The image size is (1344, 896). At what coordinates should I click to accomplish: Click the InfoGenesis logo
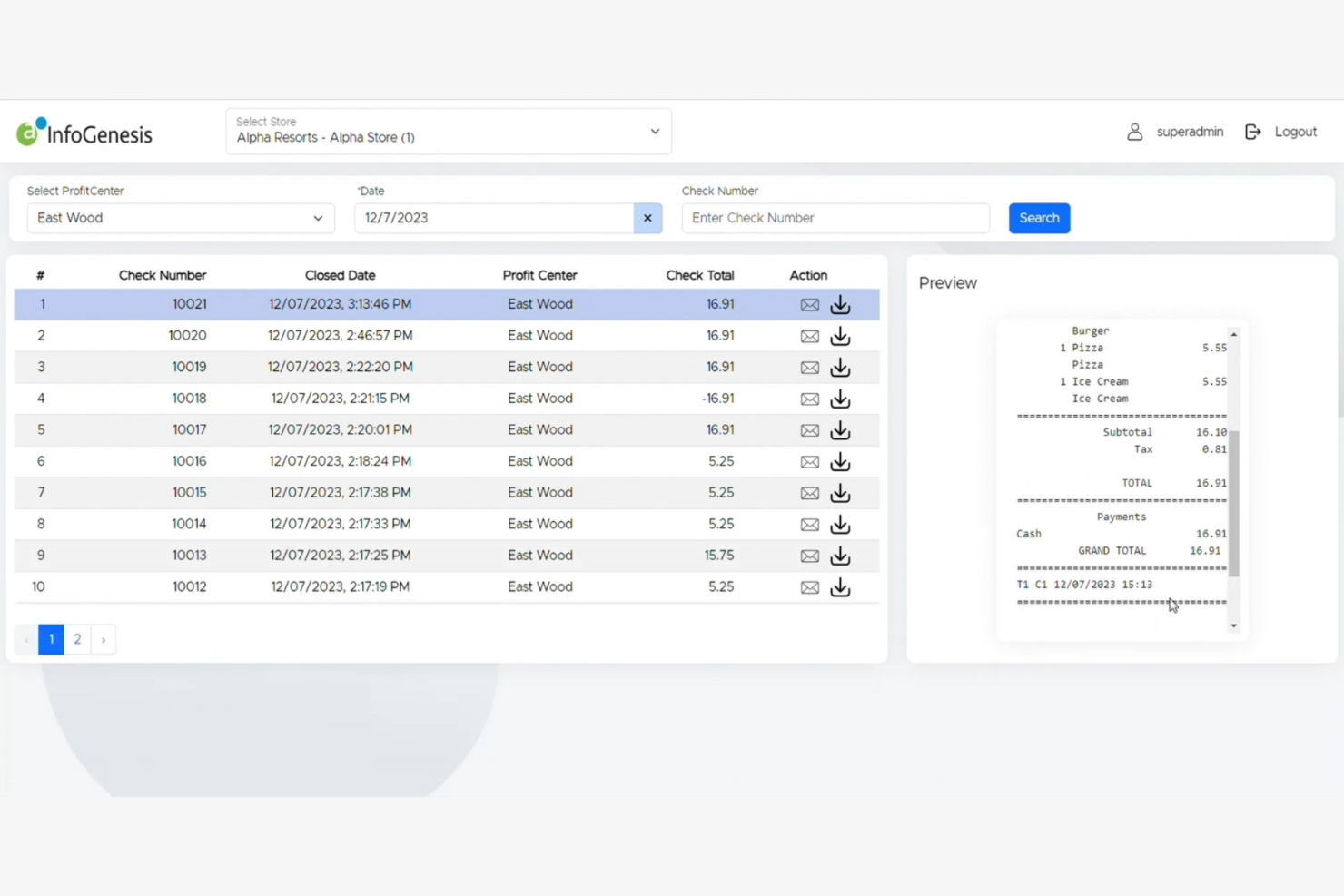click(84, 132)
